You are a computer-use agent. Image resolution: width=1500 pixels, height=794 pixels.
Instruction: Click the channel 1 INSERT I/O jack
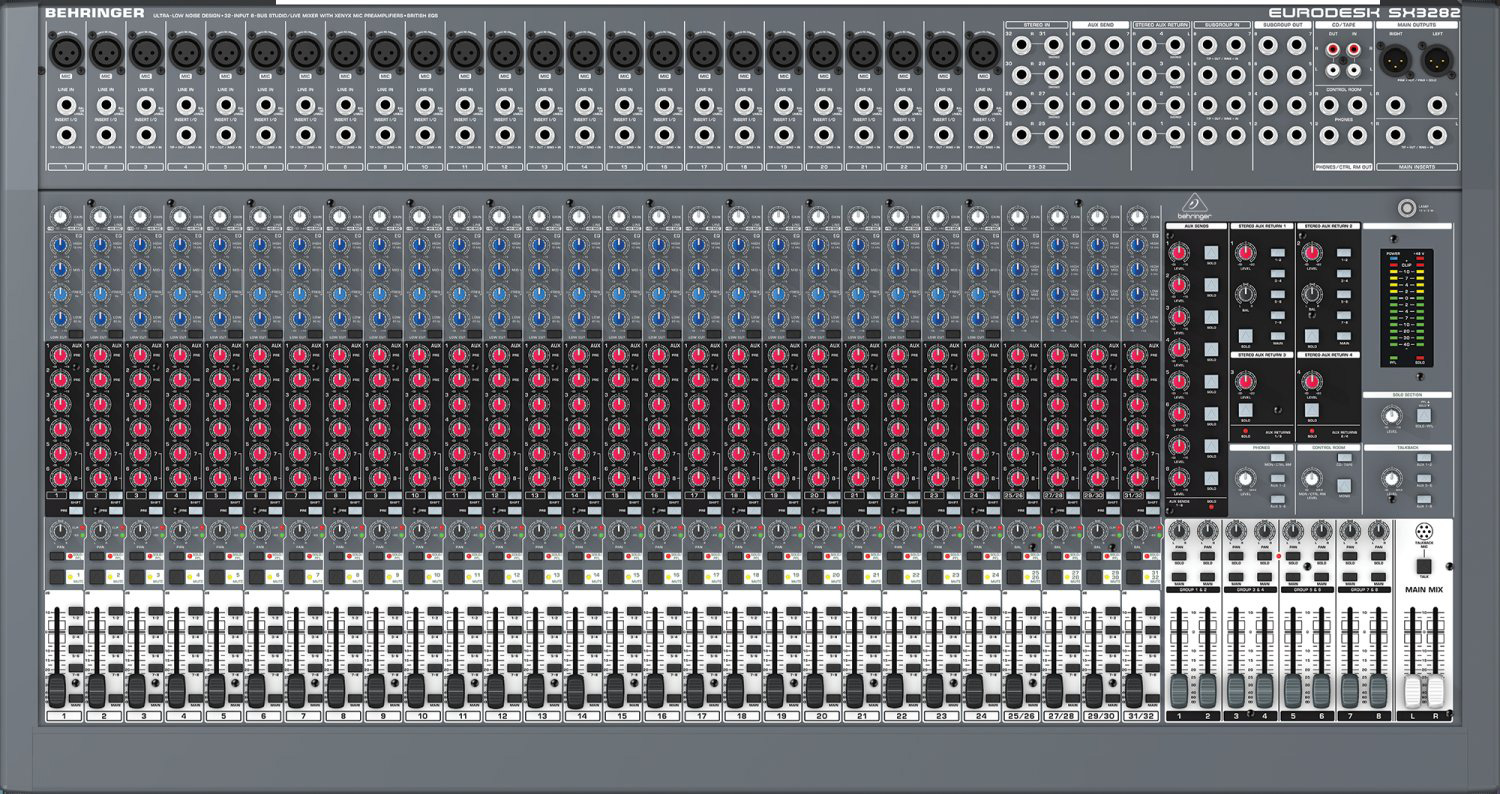pos(66,135)
